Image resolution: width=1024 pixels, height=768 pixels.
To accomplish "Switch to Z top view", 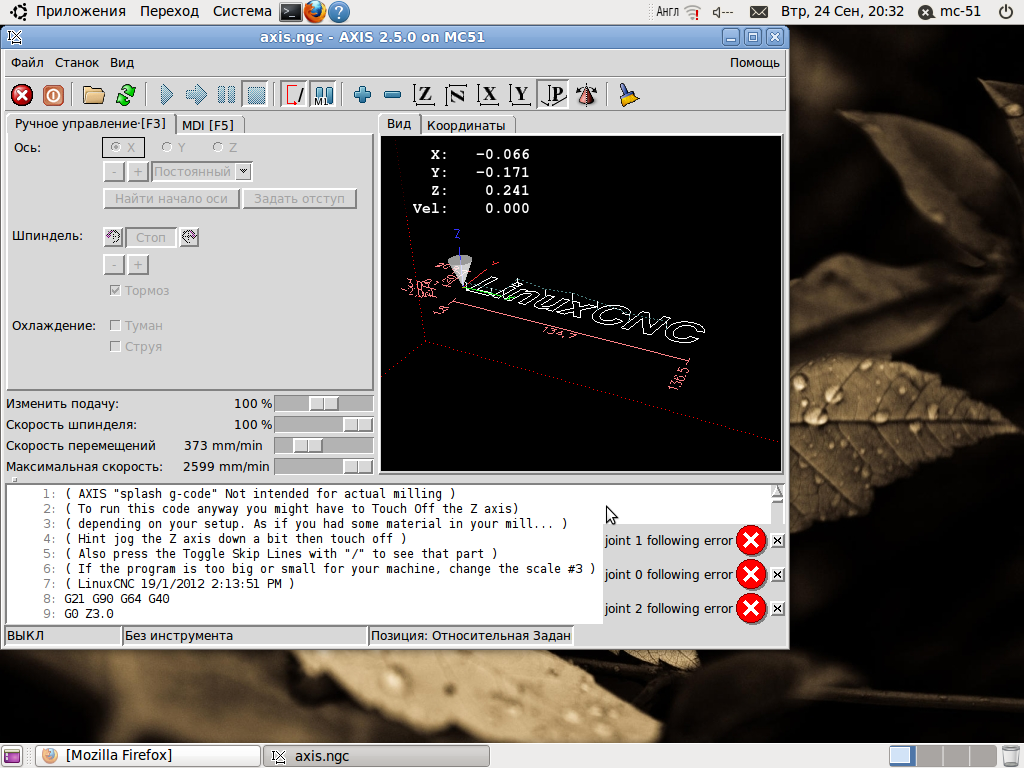I will [x=424, y=95].
